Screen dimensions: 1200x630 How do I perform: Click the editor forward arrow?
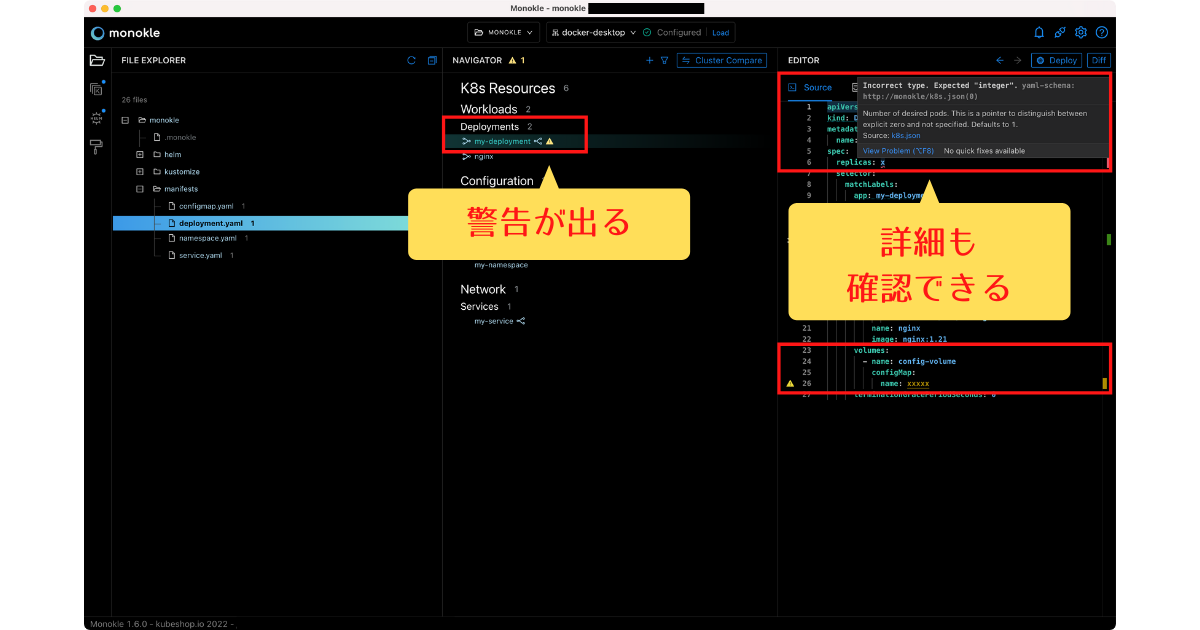1018,60
